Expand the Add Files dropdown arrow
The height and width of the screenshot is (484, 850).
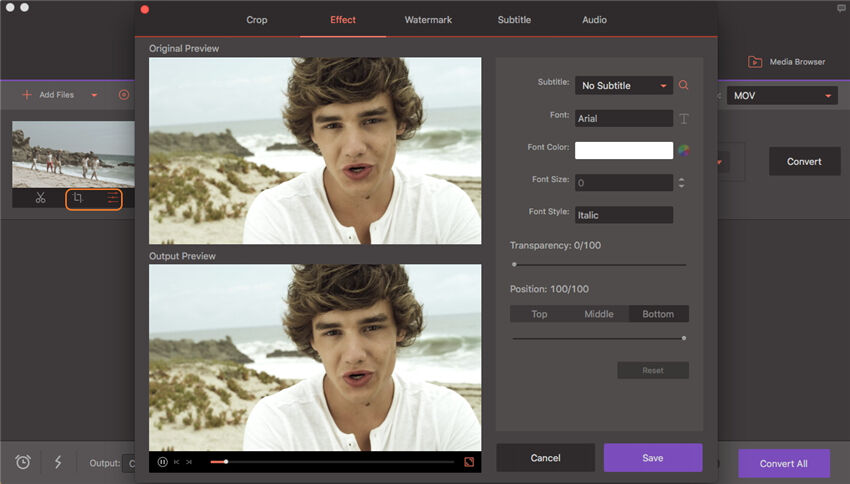pos(94,95)
